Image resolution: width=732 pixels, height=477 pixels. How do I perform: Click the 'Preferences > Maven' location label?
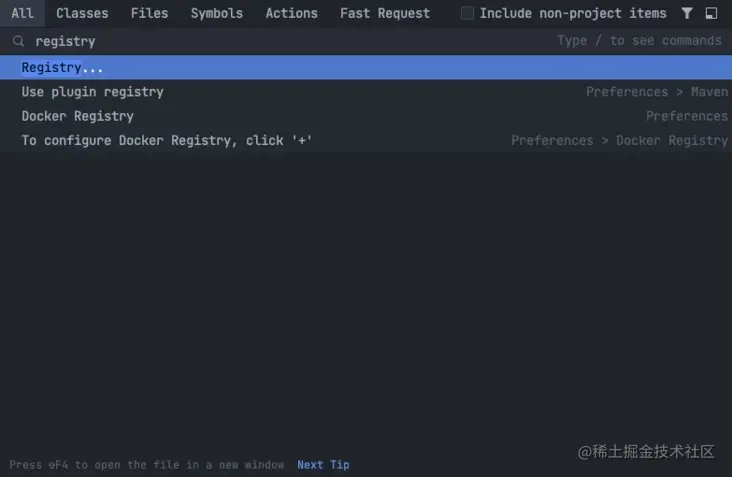pos(656,92)
